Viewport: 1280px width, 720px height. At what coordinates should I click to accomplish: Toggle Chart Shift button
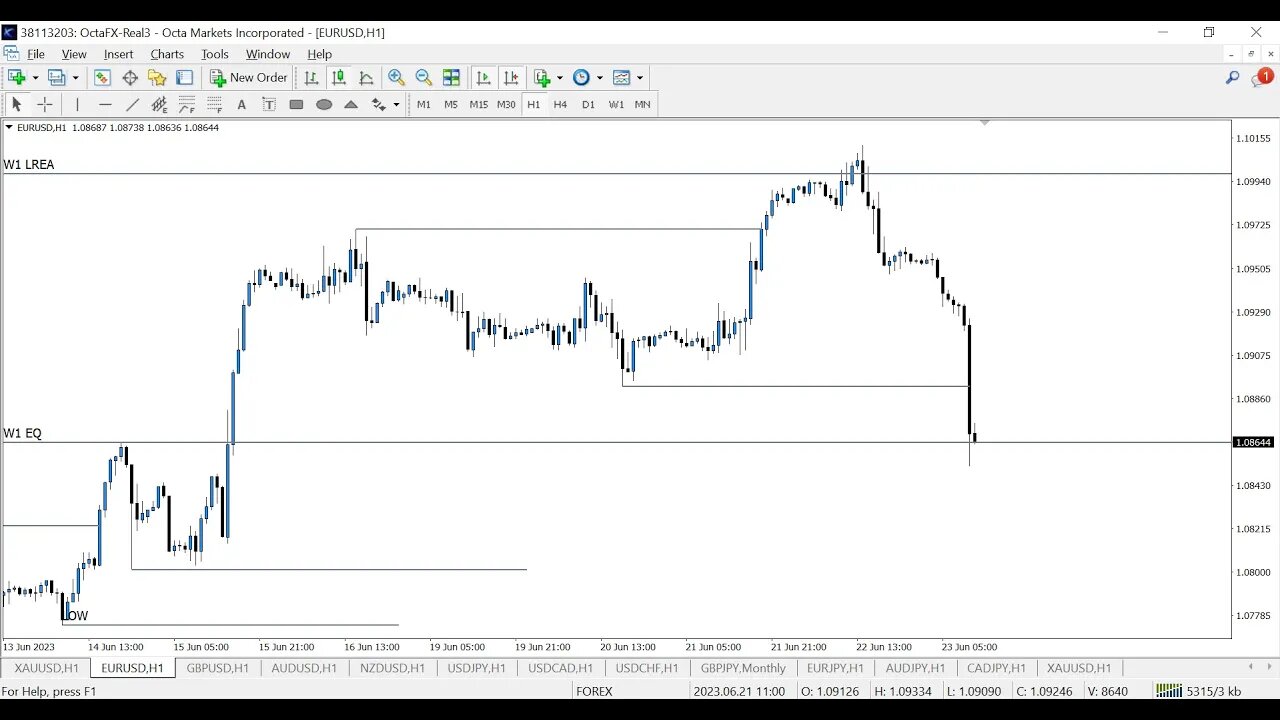(x=512, y=77)
